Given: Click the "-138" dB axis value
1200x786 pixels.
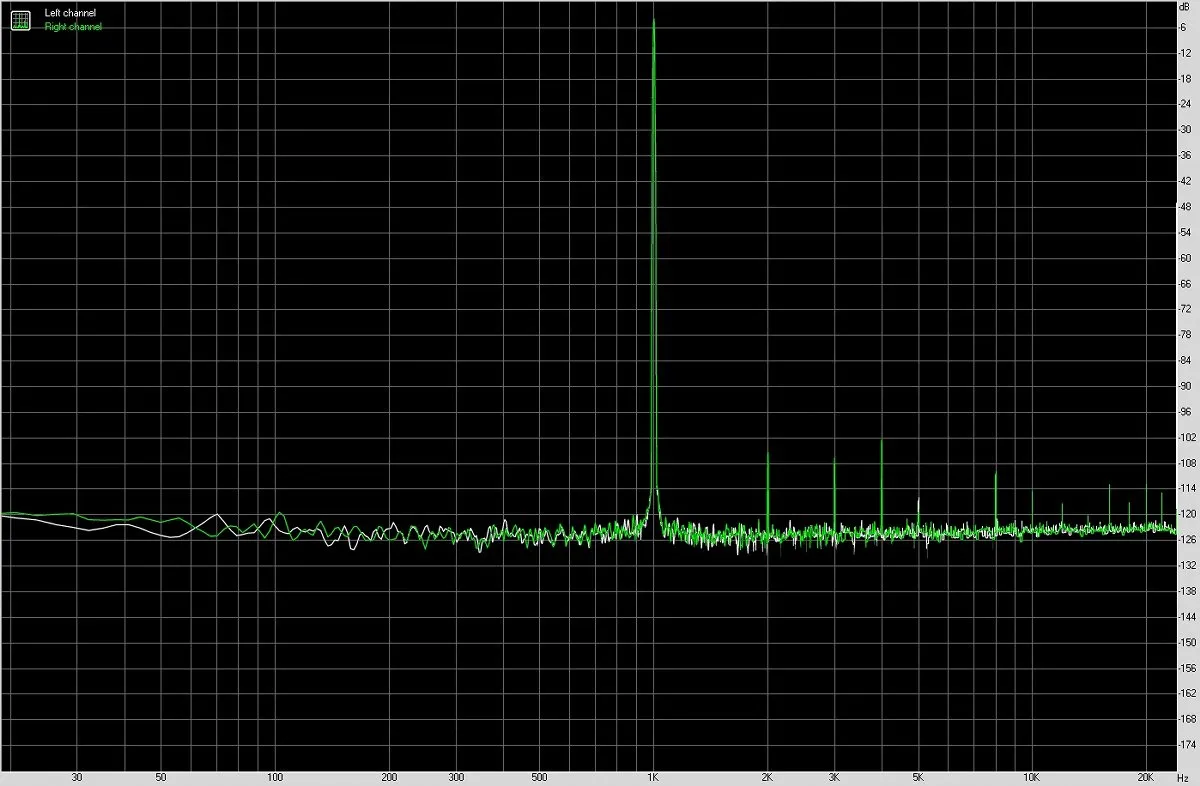Looking at the screenshot, I should point(1188,591).
